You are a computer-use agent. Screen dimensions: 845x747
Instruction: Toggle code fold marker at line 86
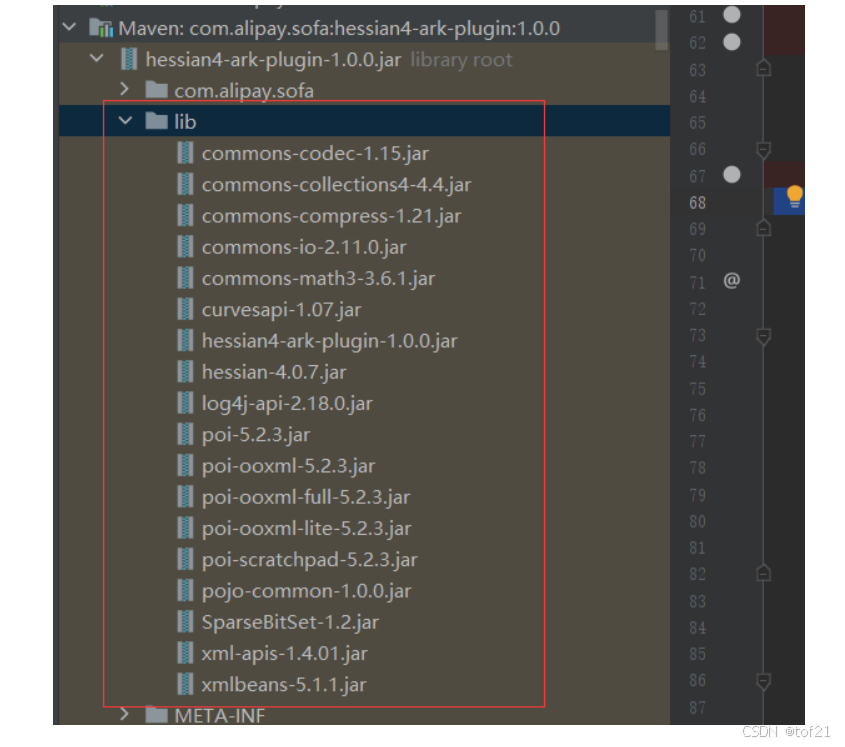click(x=763, y=681)
